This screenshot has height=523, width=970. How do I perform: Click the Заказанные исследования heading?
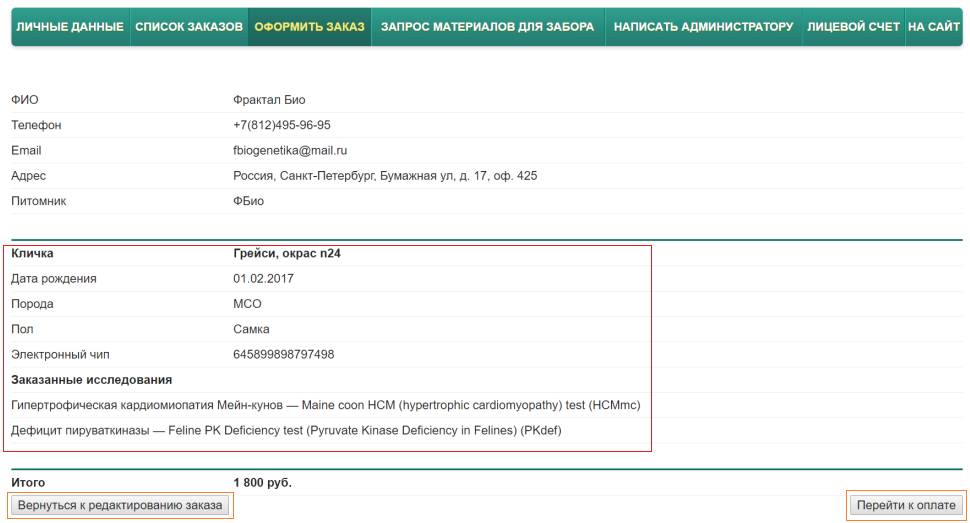(92, 380)
